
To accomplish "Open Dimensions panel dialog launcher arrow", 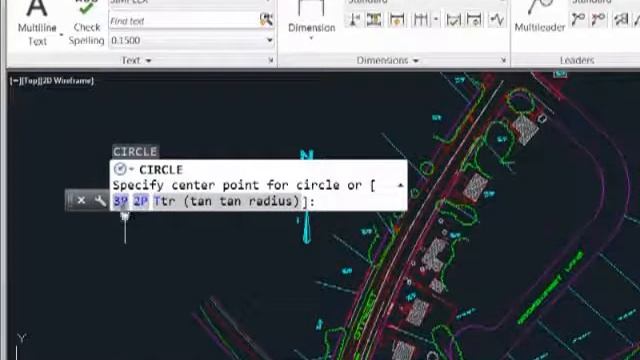I will (x=504, y=60).
